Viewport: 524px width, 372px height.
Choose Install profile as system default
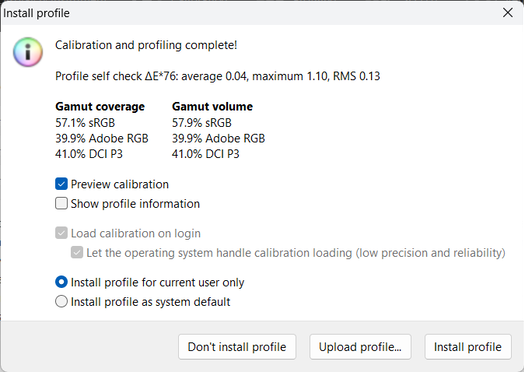(61, 301)
